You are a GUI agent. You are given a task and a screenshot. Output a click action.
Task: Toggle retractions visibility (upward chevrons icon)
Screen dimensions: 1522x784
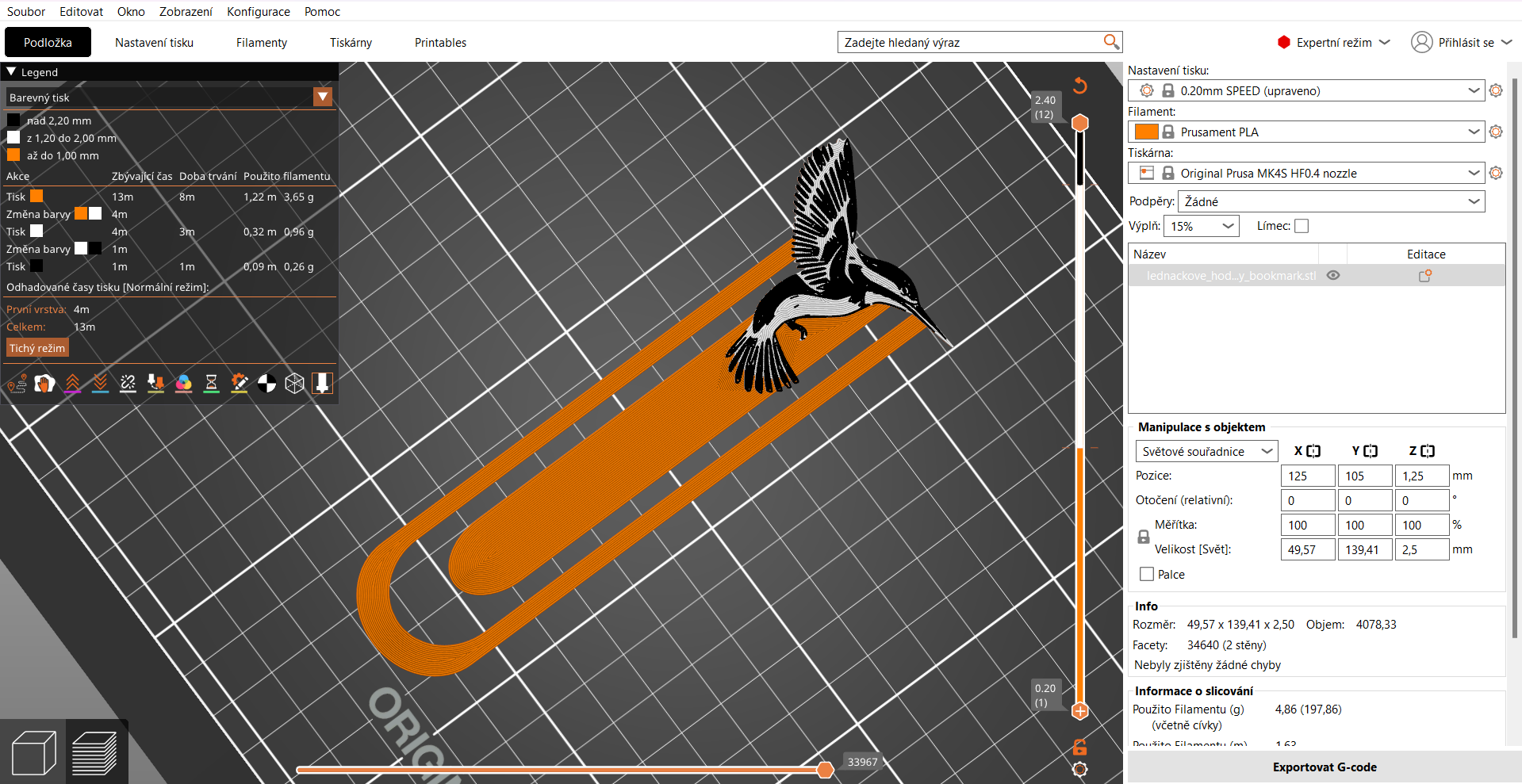72,384
